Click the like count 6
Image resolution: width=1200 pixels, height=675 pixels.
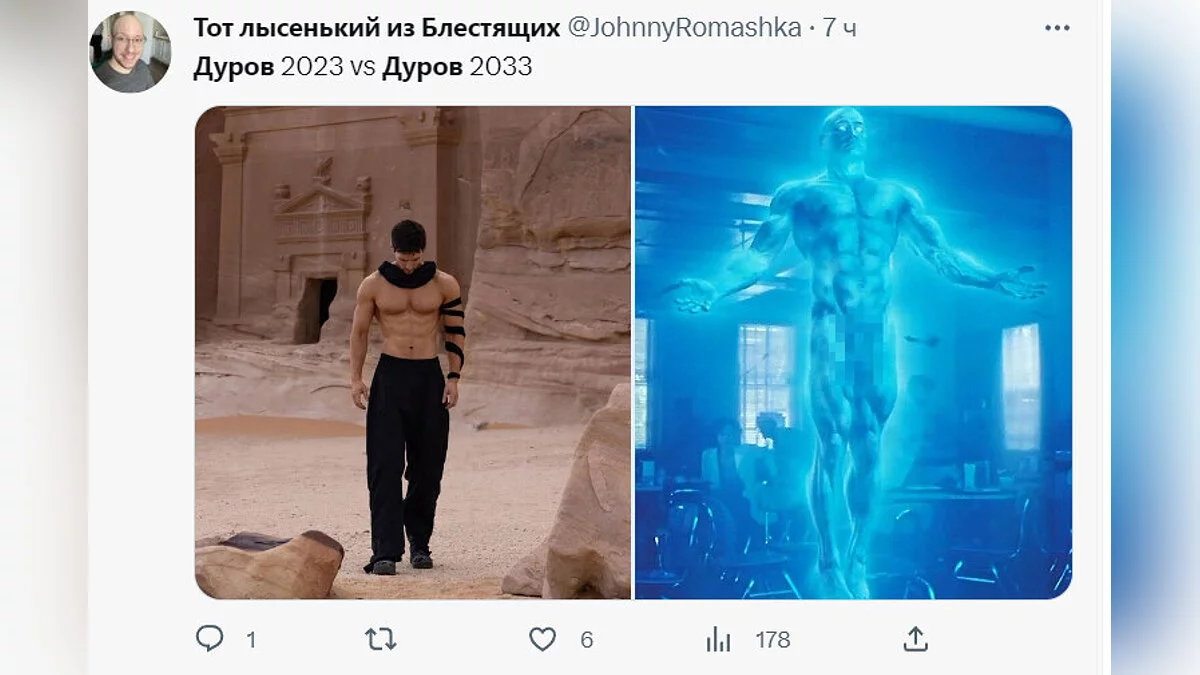click(x=587, y=640)
